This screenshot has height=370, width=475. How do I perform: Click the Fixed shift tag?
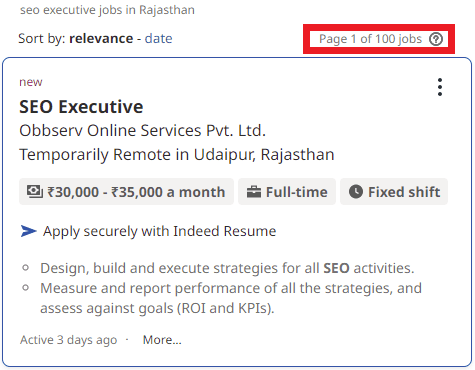point(394,192)
